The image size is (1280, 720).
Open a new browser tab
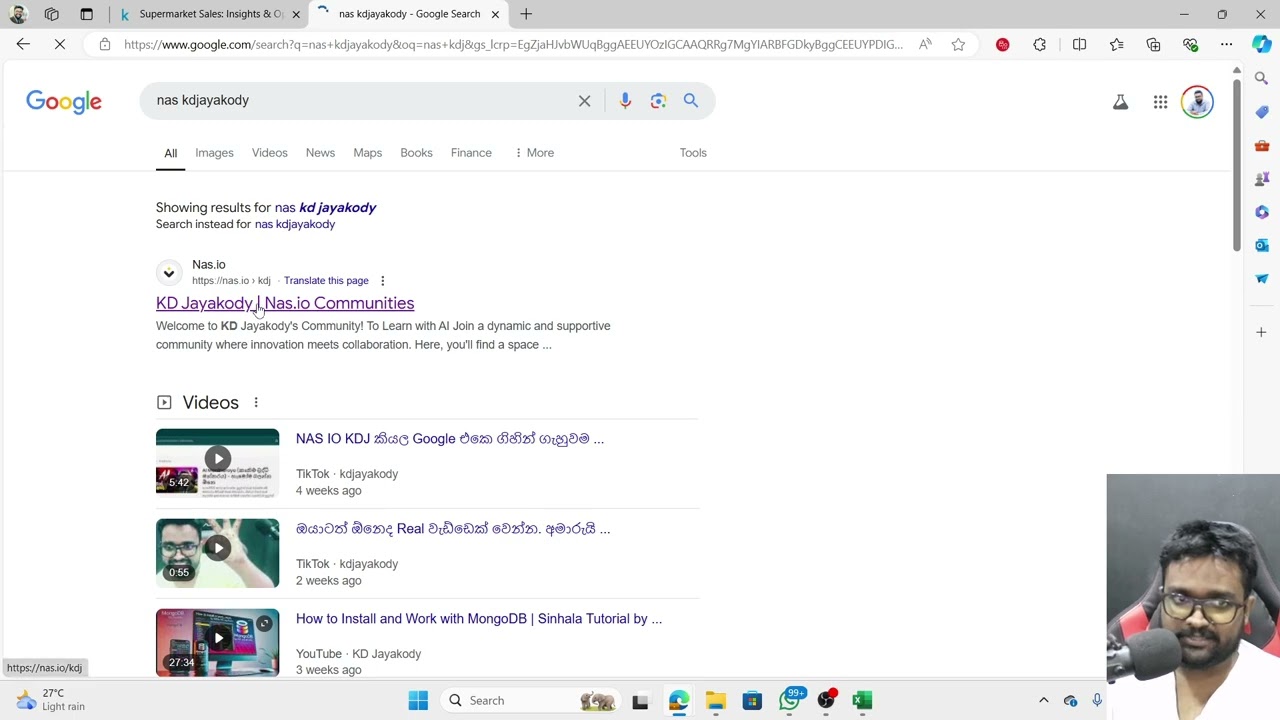(x=526, y=14)
